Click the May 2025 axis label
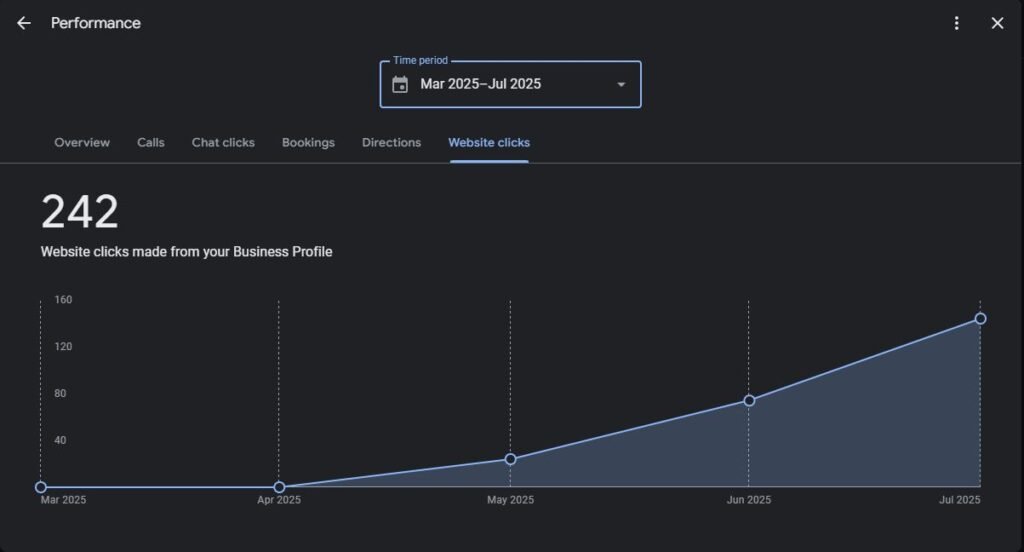Screen dimensions: 1024x552 510,500
